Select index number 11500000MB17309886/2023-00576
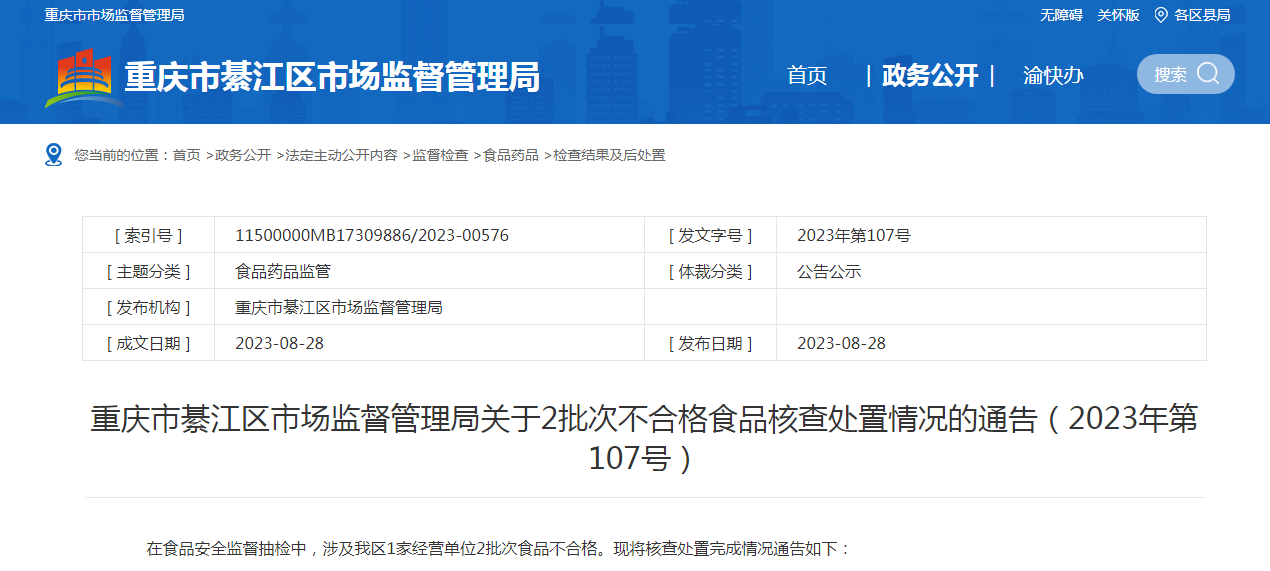Viewport: 1270px width, 571px height. click(372, 236)
